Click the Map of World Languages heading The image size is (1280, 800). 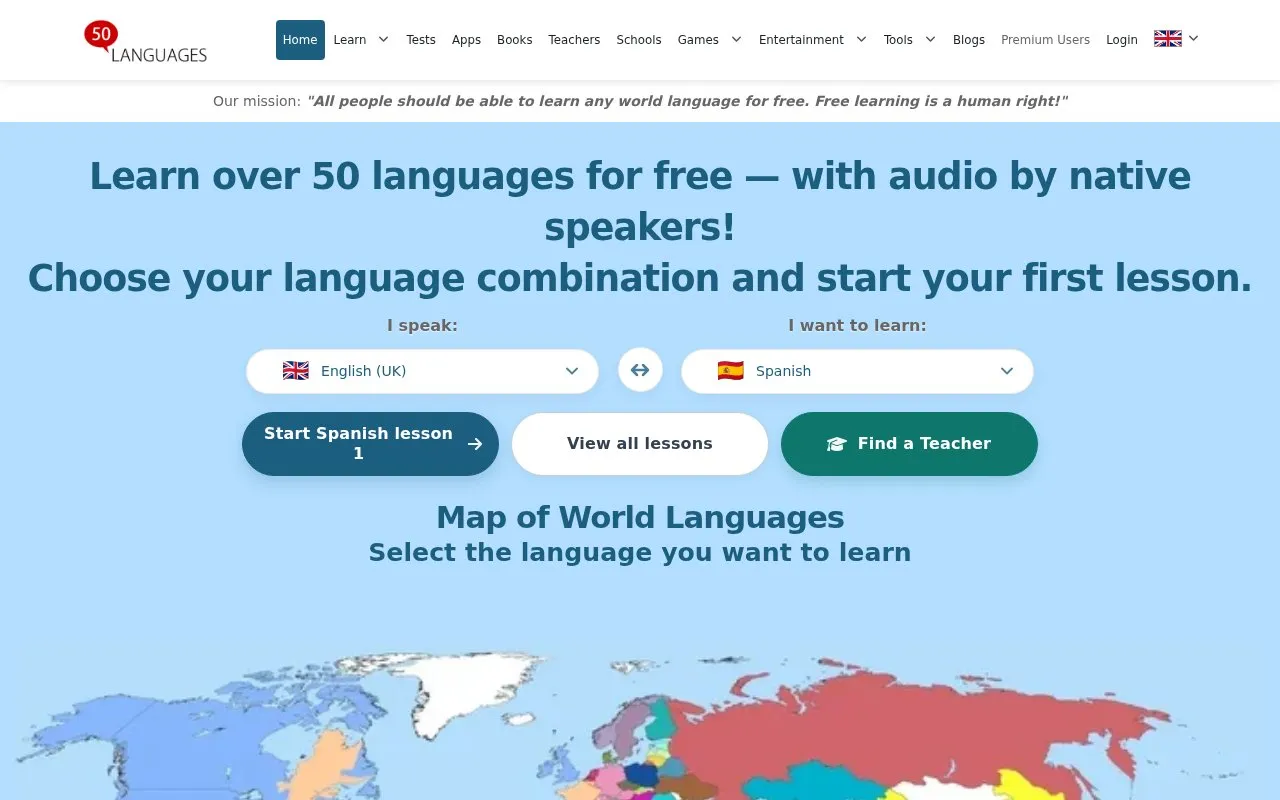pos(640,517)
